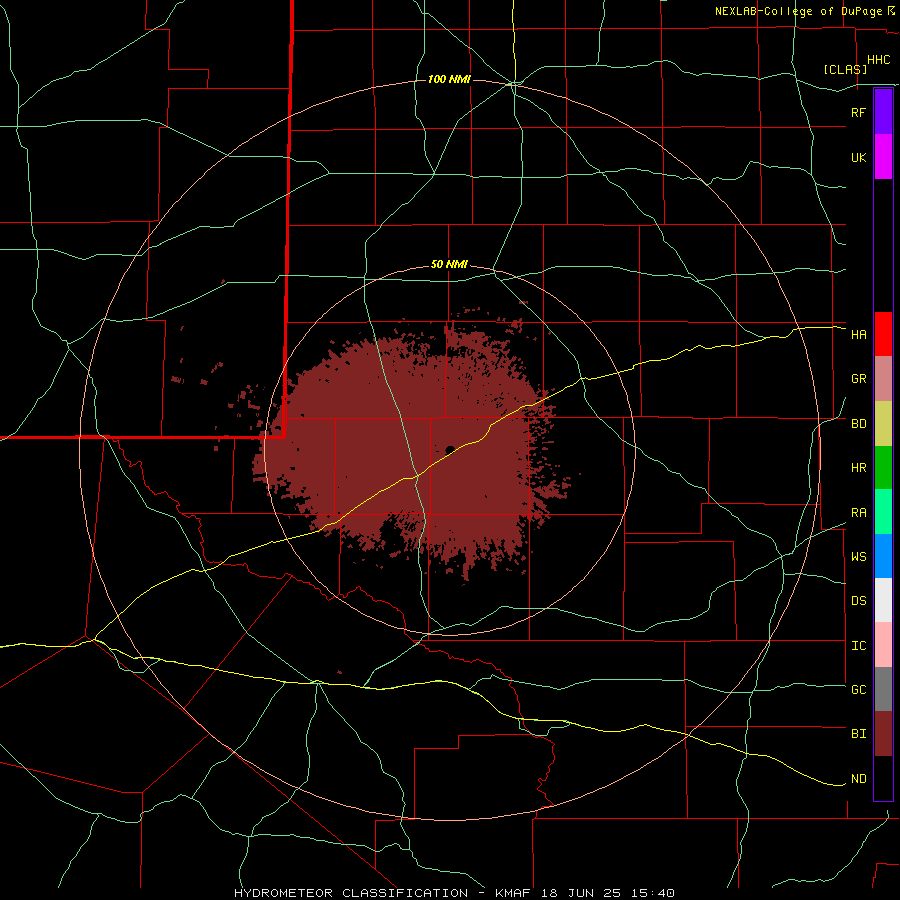Click the 'WS' legend label
Viewport: 900px width, 900px height.
click(859, 557)
